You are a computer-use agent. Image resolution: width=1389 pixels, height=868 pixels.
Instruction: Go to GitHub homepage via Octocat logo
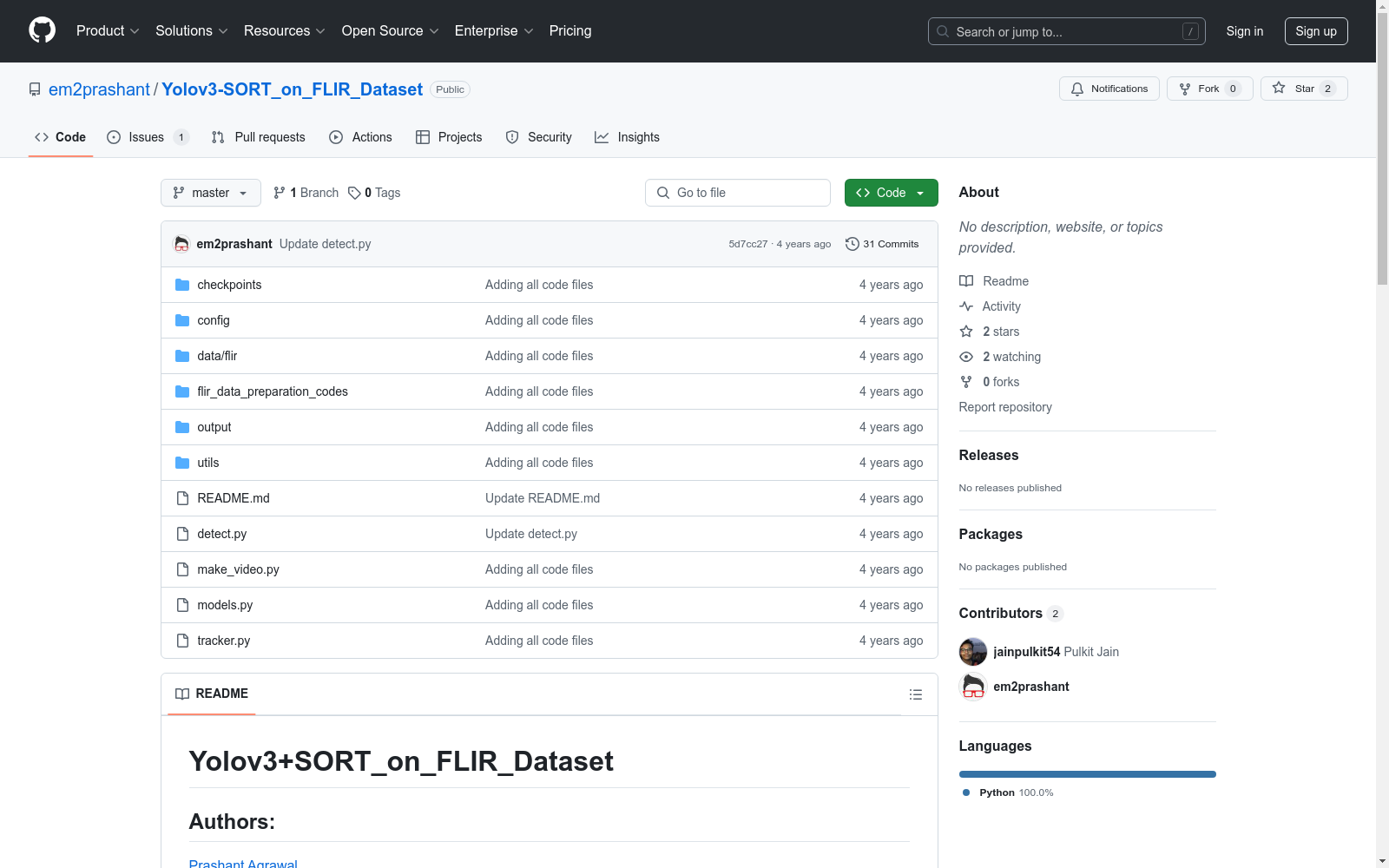coord(42,30)
